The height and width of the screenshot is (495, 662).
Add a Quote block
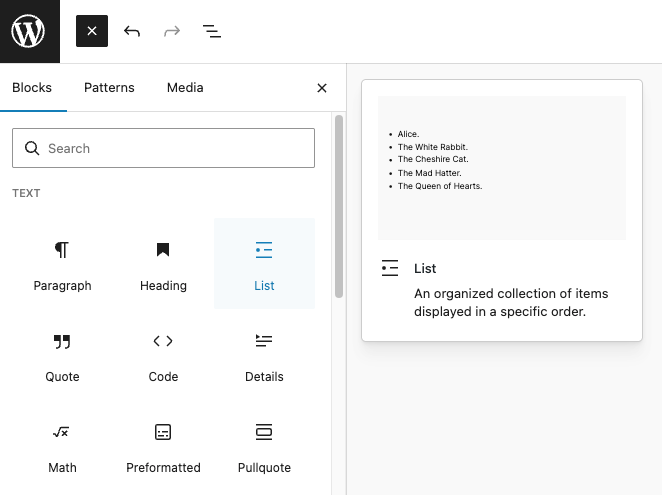pyautogui.click(x=62, y=355)
